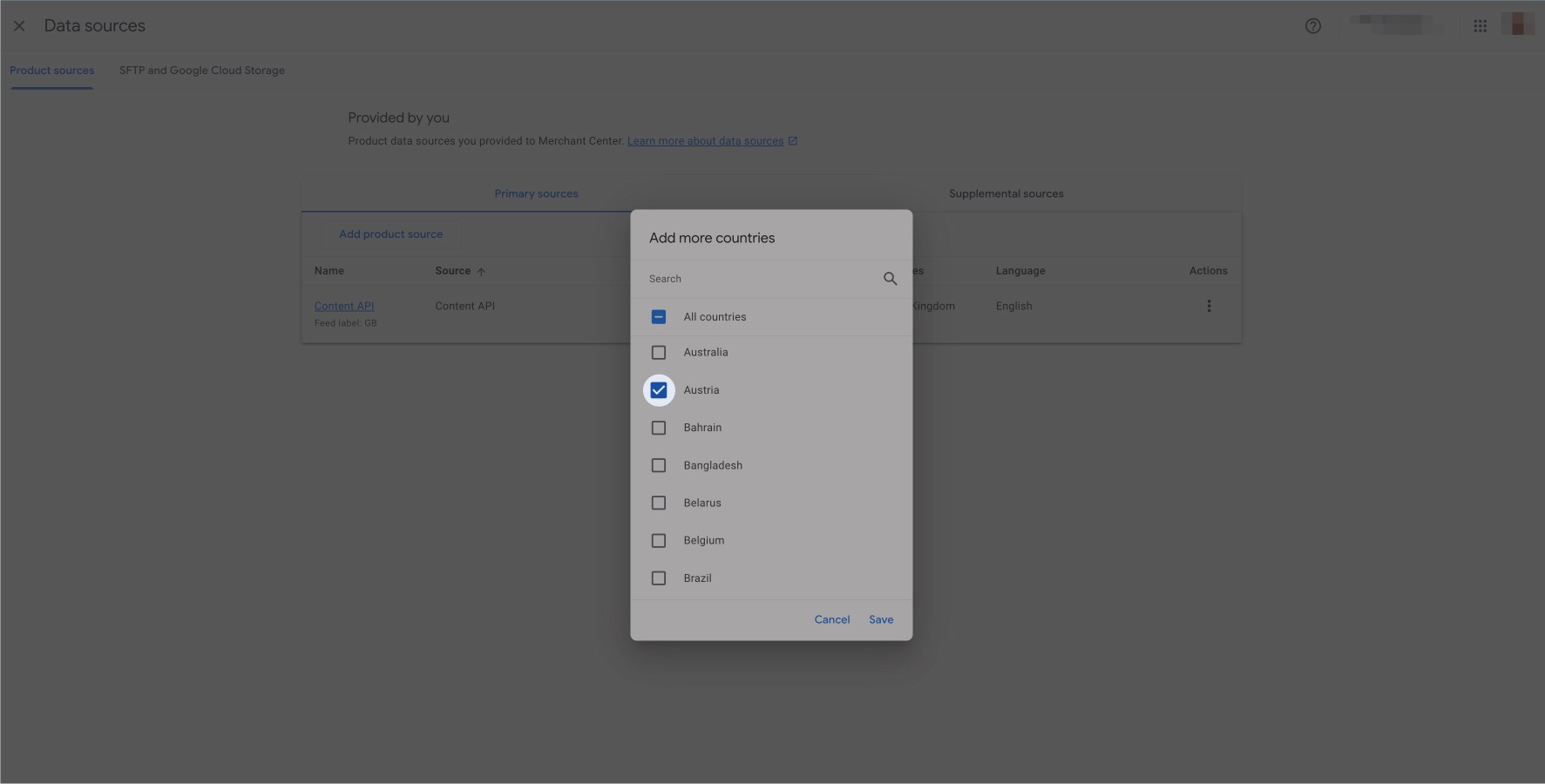1545x784 pixels.
Task: Click the Feed label: GB text
Action: [345, 323]
